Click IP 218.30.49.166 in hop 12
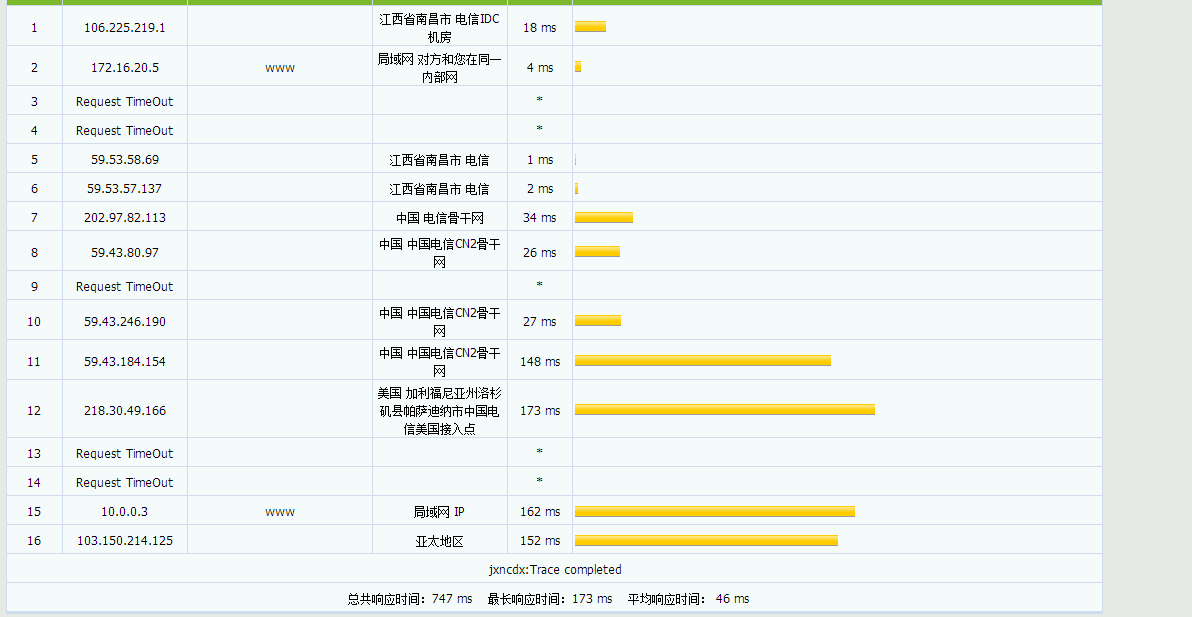 point(125,410)
